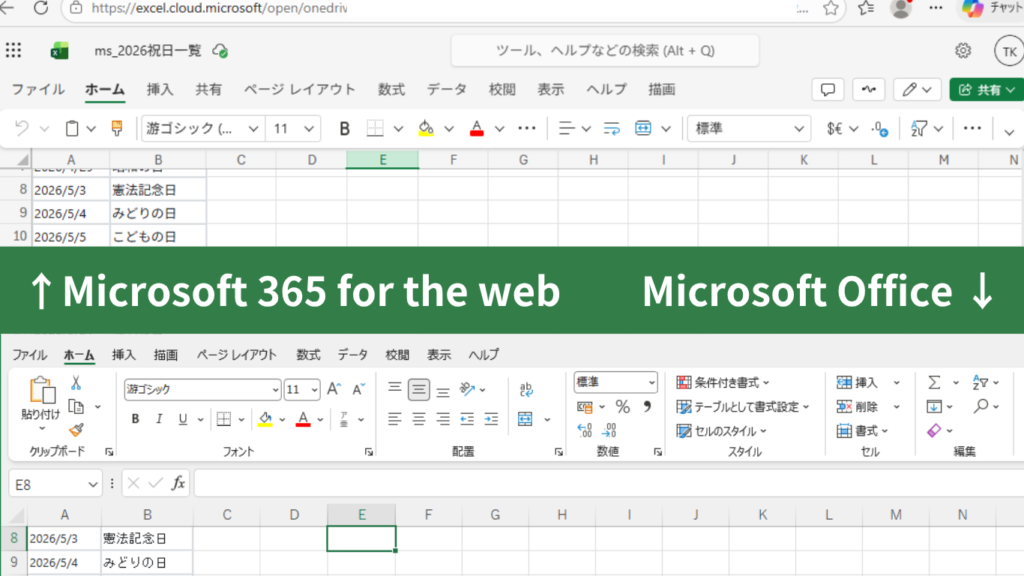Screen dimensions: 1024x576
Task: Click Increase Font Size in desktop ribbon
Action: pyautogui.click(x=334, y=389)
